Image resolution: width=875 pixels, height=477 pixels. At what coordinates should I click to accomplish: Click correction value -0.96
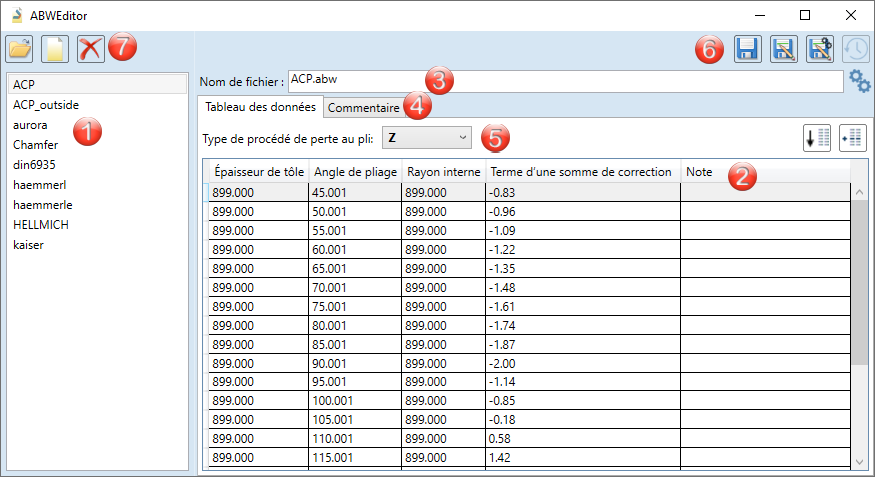coord(583,211)
